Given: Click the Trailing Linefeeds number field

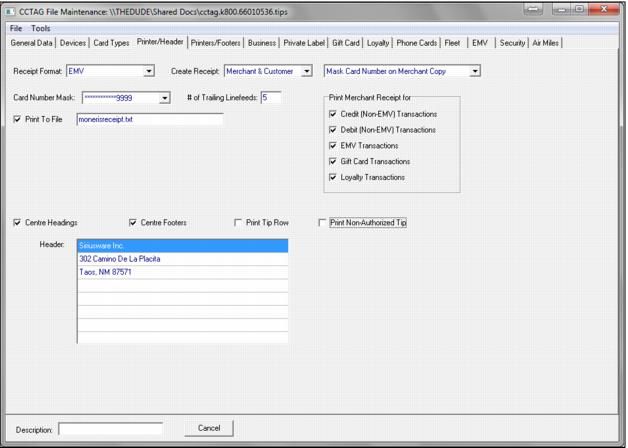Looking at the screenshot, I should click(271, 98).
